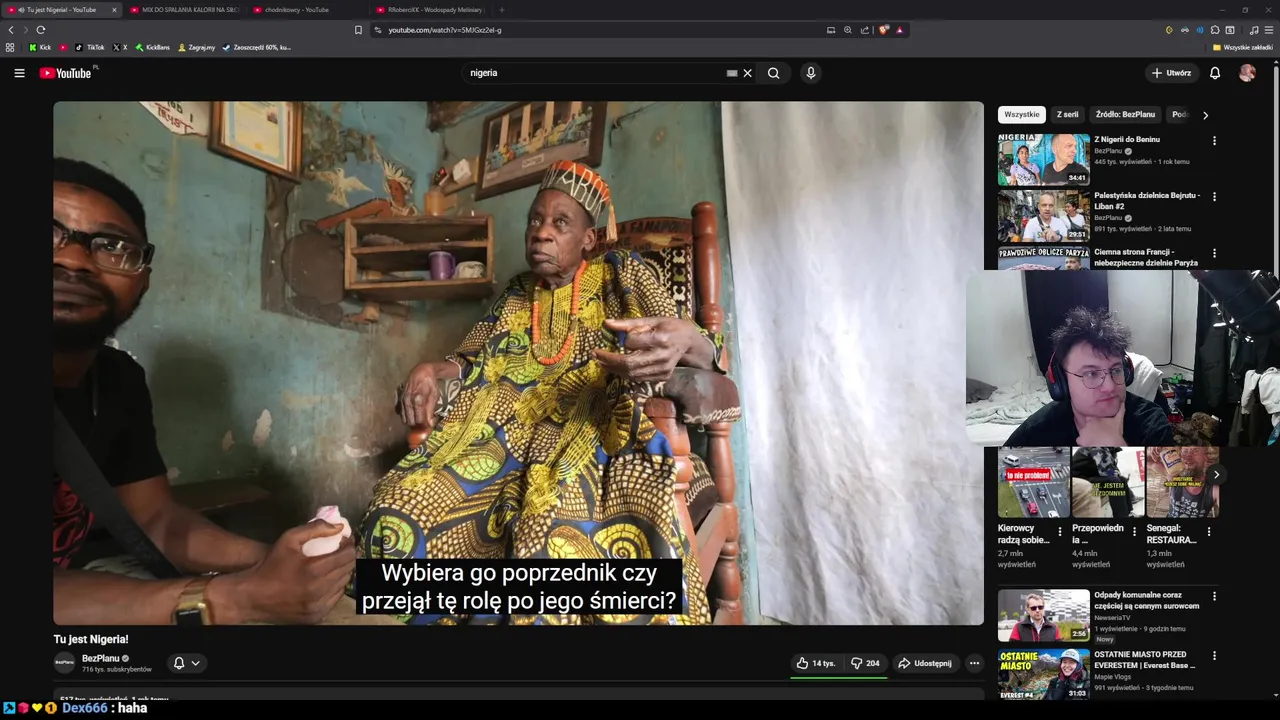Switch to 'MIX DO SPALANIA KALORII' browser tab
1280x720 pixels.
(184, 10)
